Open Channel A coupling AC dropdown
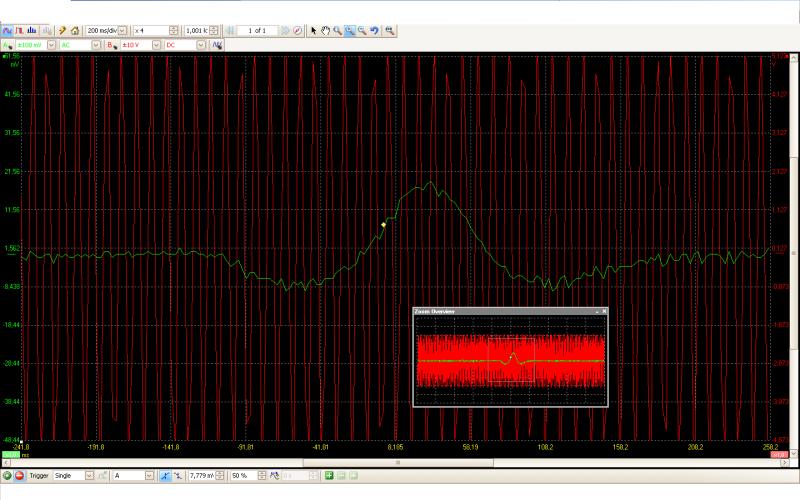This screenshot has width=800, height=500. [98, 45]
